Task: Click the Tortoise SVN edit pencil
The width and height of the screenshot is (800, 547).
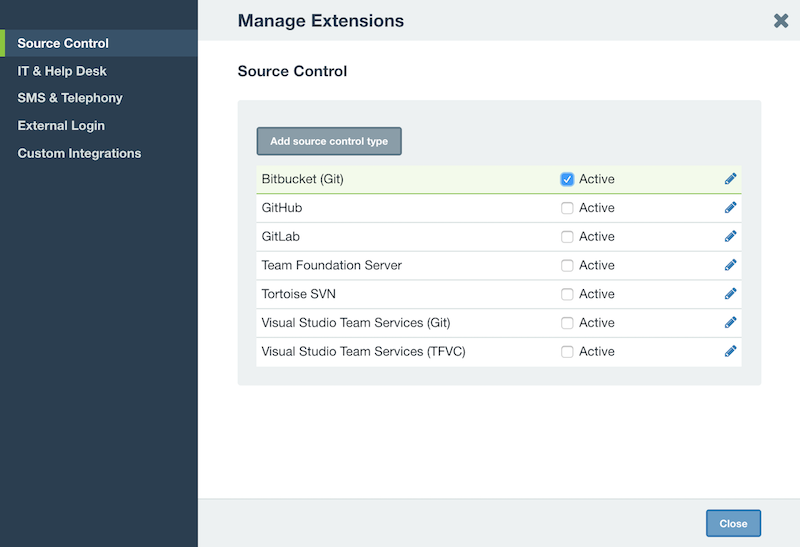Action: point(730,293)
